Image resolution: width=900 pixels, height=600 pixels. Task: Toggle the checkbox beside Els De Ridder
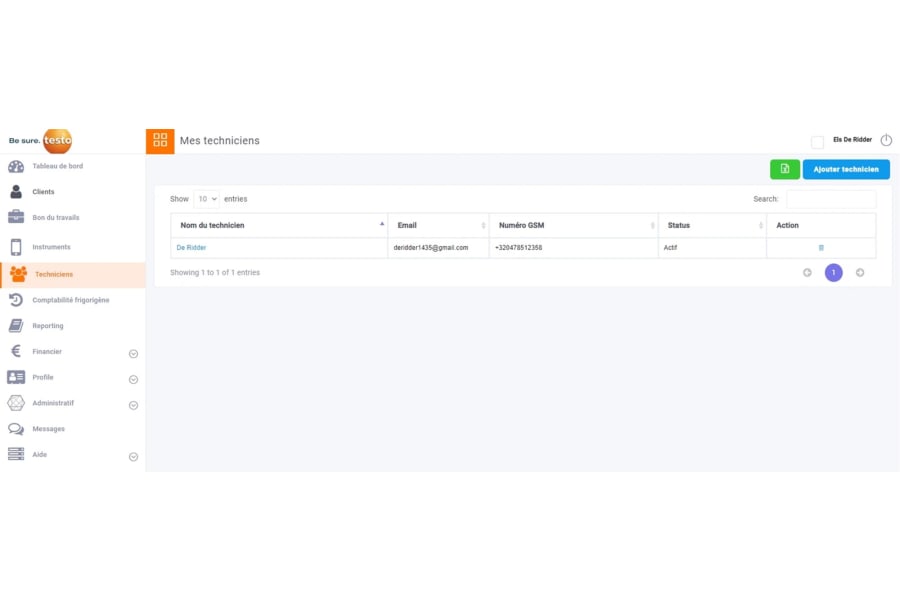(817, 142)
